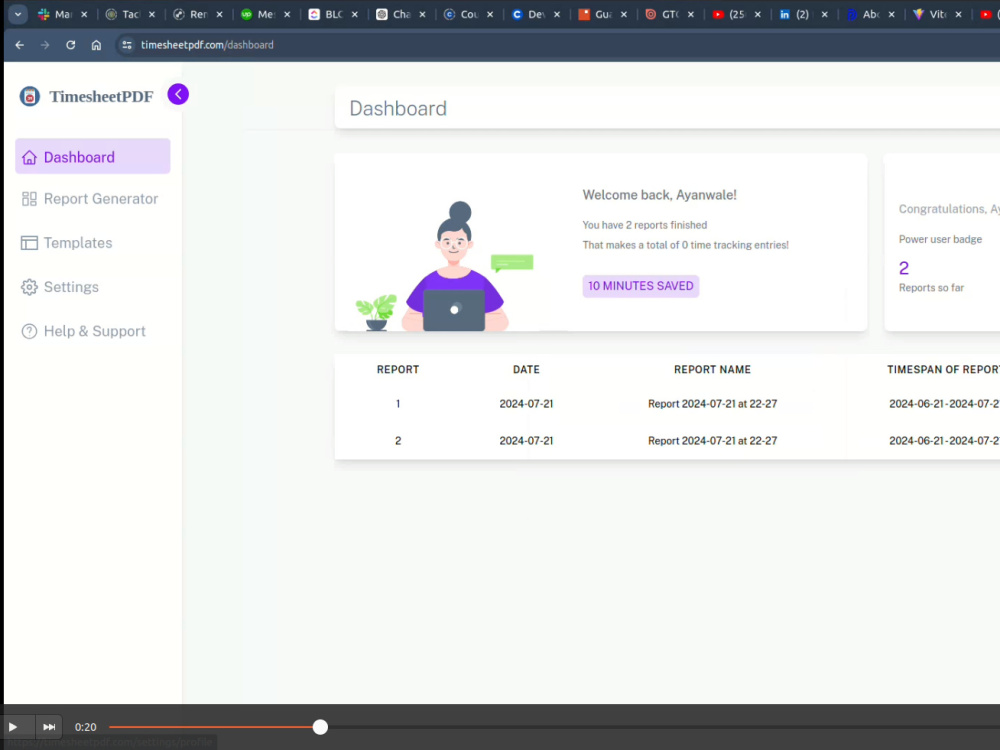Click the browser forward arrow
Image resolution: width=1000 pixels, height=750 pixels.
45,45
